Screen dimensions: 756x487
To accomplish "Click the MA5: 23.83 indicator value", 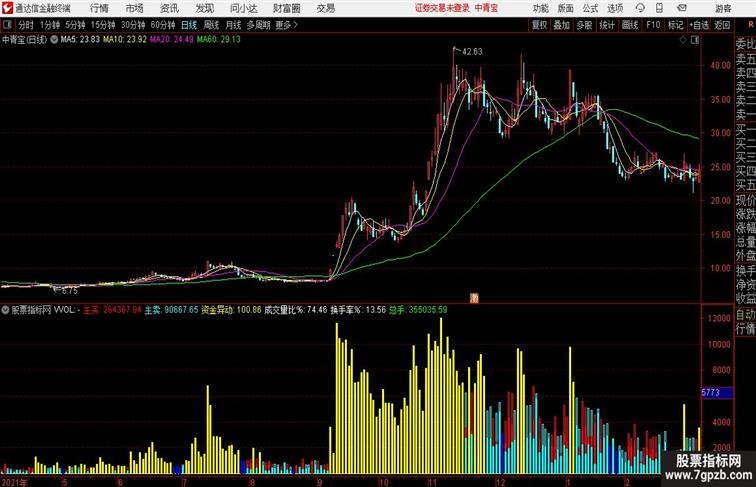I will click(81, 40).
